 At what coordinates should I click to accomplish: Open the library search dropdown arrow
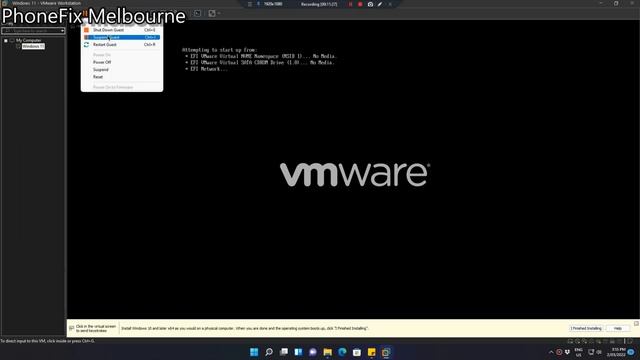(x=62, y=31)
